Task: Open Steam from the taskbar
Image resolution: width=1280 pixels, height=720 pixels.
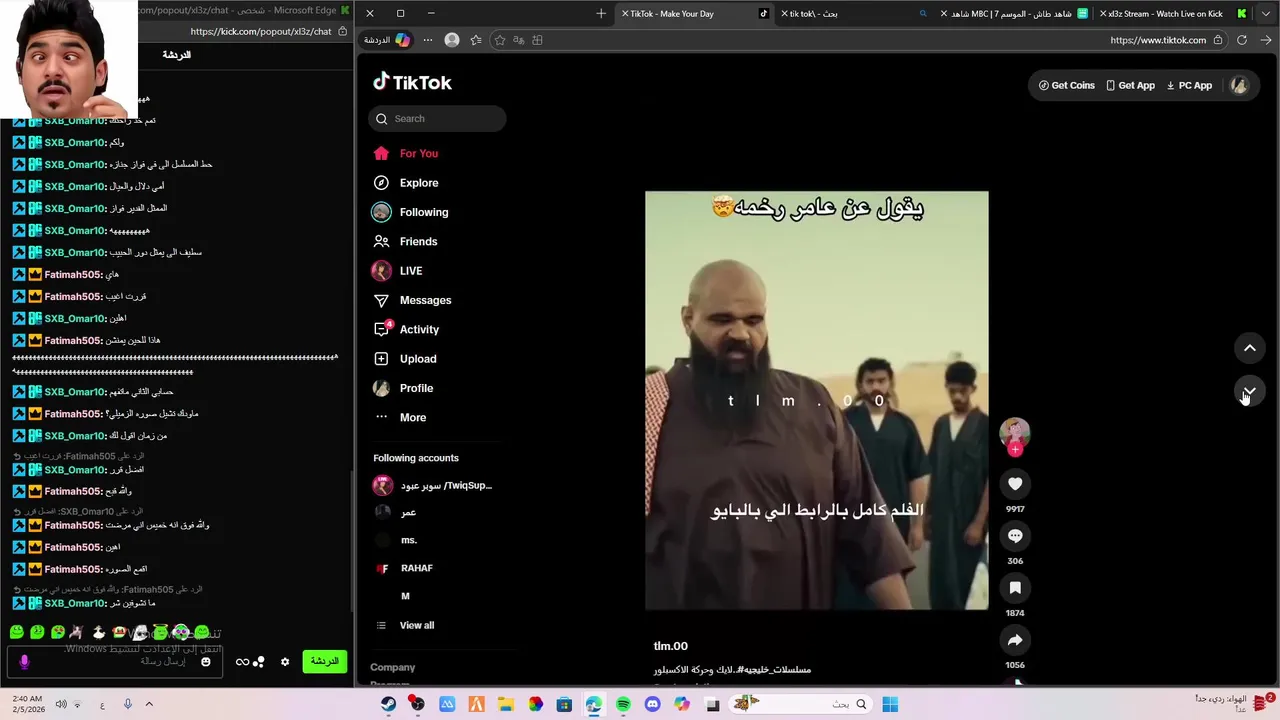Action: (x=388, y=704)
